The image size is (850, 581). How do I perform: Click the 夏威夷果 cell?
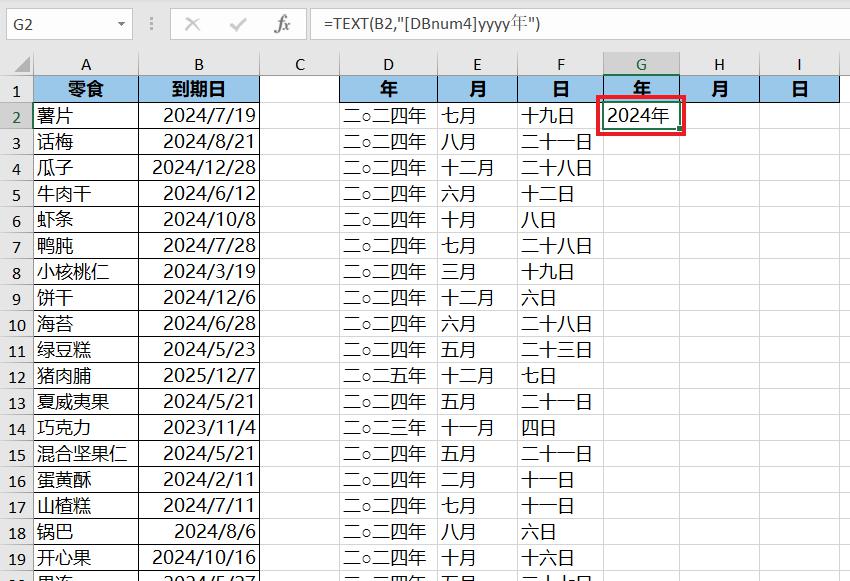[86, 402]
